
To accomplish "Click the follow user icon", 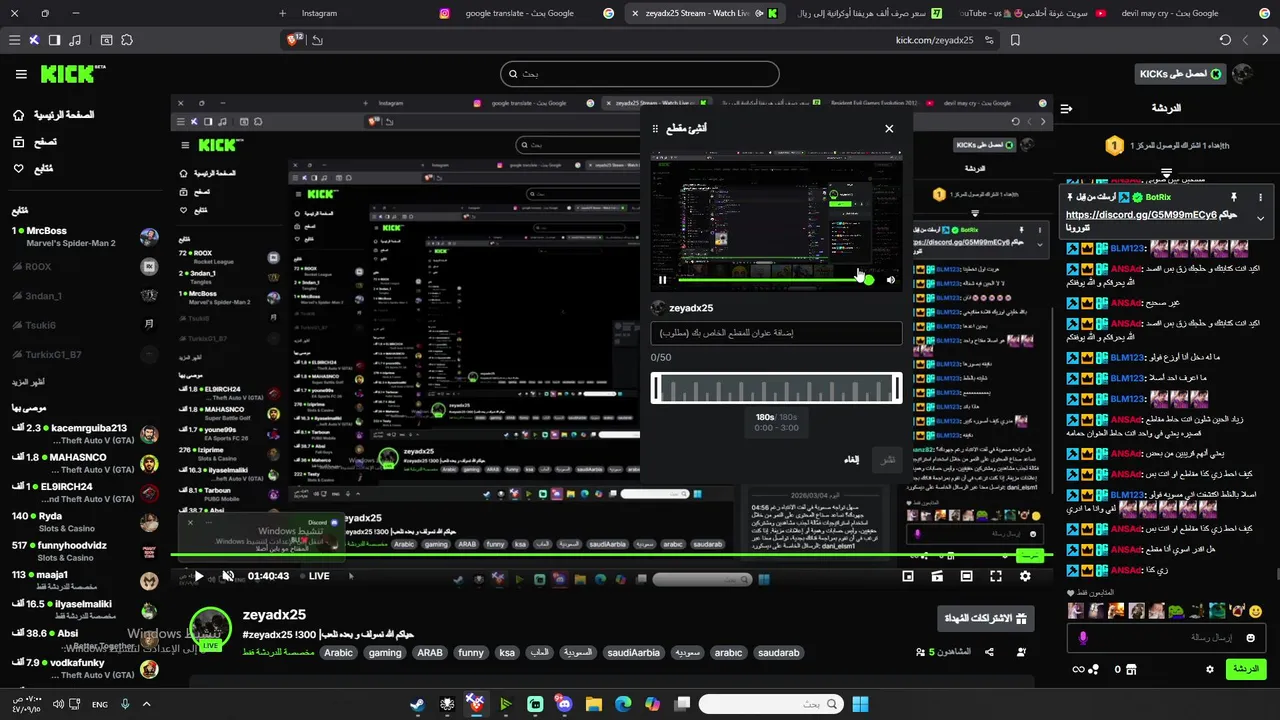I will tap(1022, 652).
